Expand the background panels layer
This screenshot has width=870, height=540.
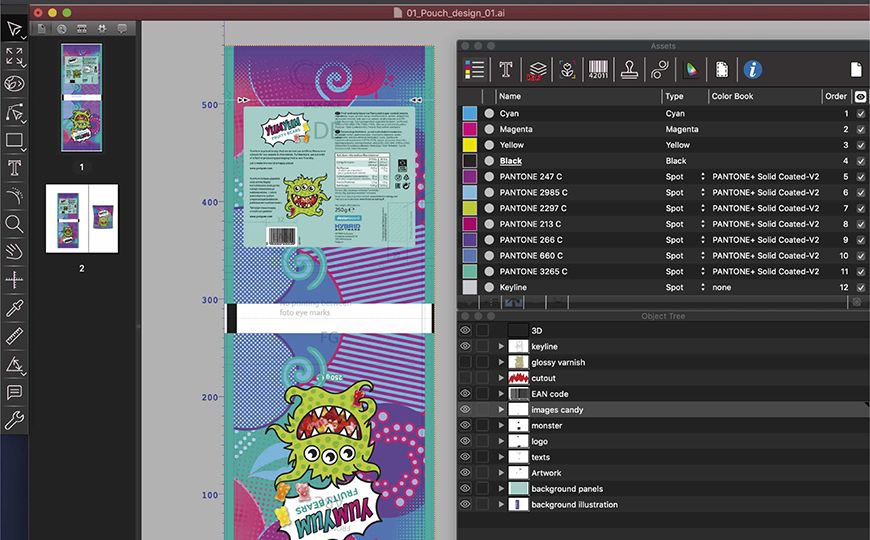[x=501, y=488]
